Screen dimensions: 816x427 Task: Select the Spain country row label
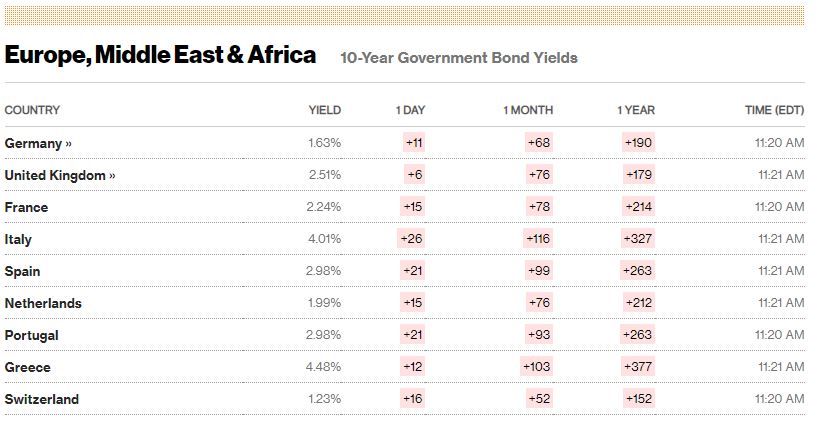coord(22,271)
